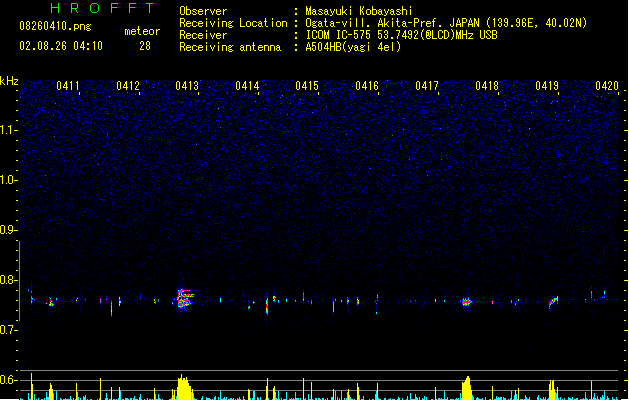Click the 0.9 kHz axis label

click(x=8, y=230)
